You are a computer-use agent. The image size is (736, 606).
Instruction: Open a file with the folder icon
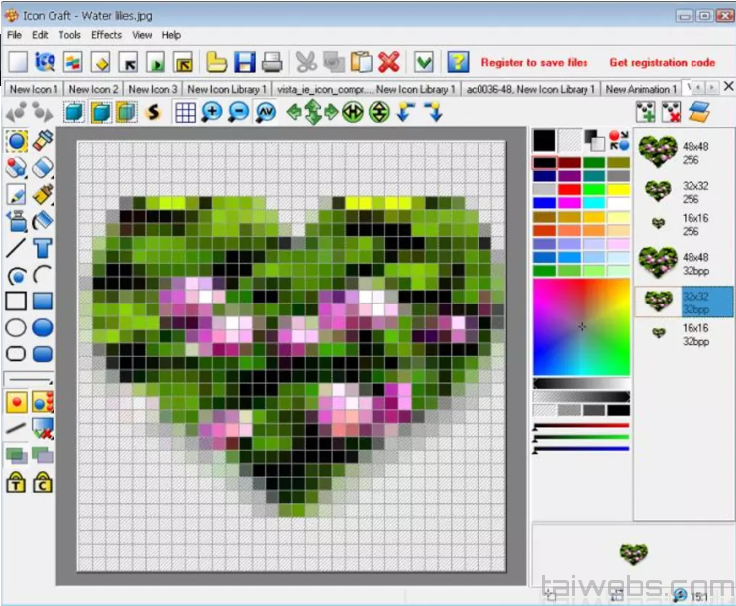pos(217,62)
